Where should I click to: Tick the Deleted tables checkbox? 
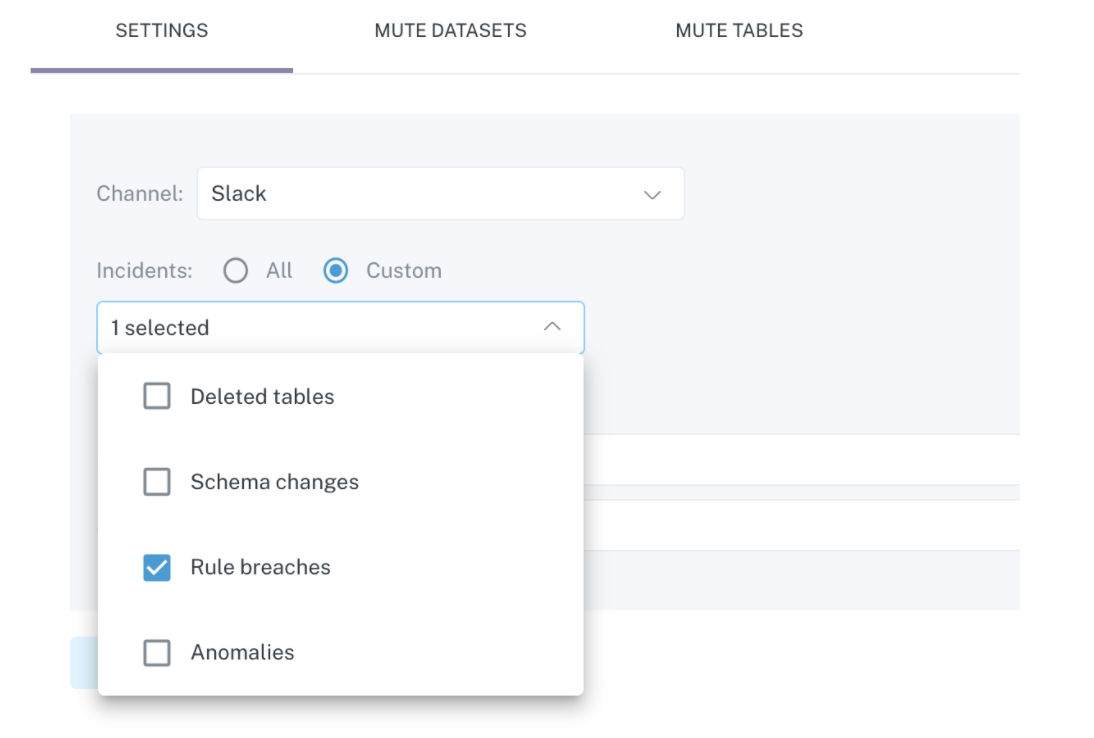click(x=157, y=397)
